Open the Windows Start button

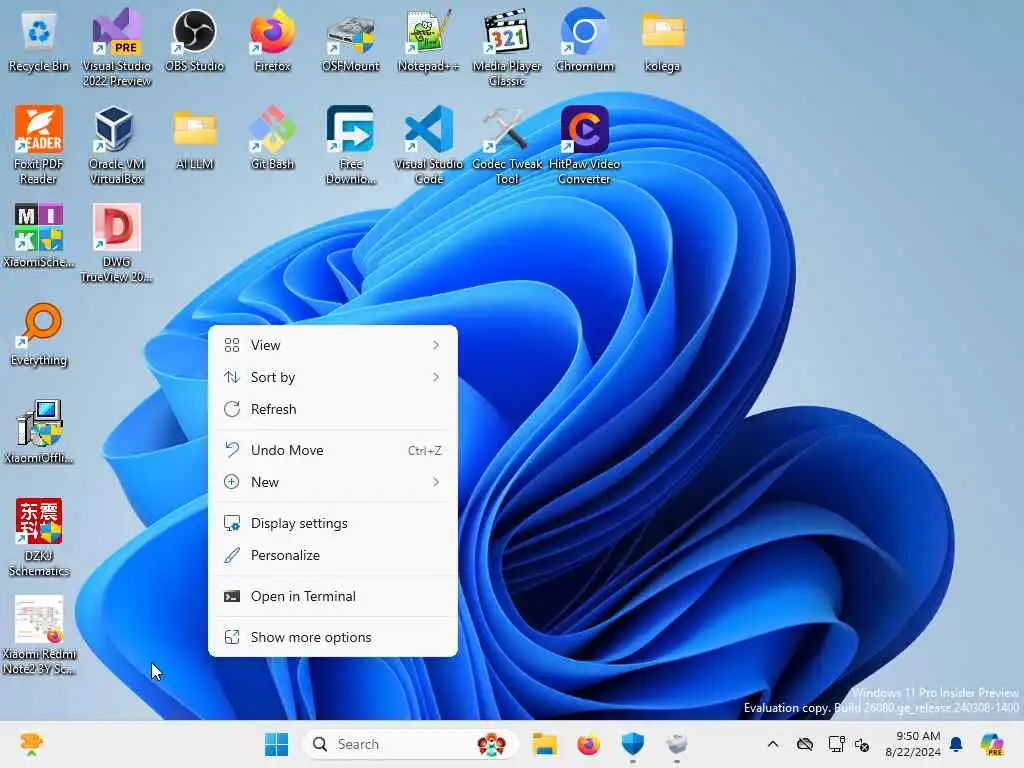point(276,744)
